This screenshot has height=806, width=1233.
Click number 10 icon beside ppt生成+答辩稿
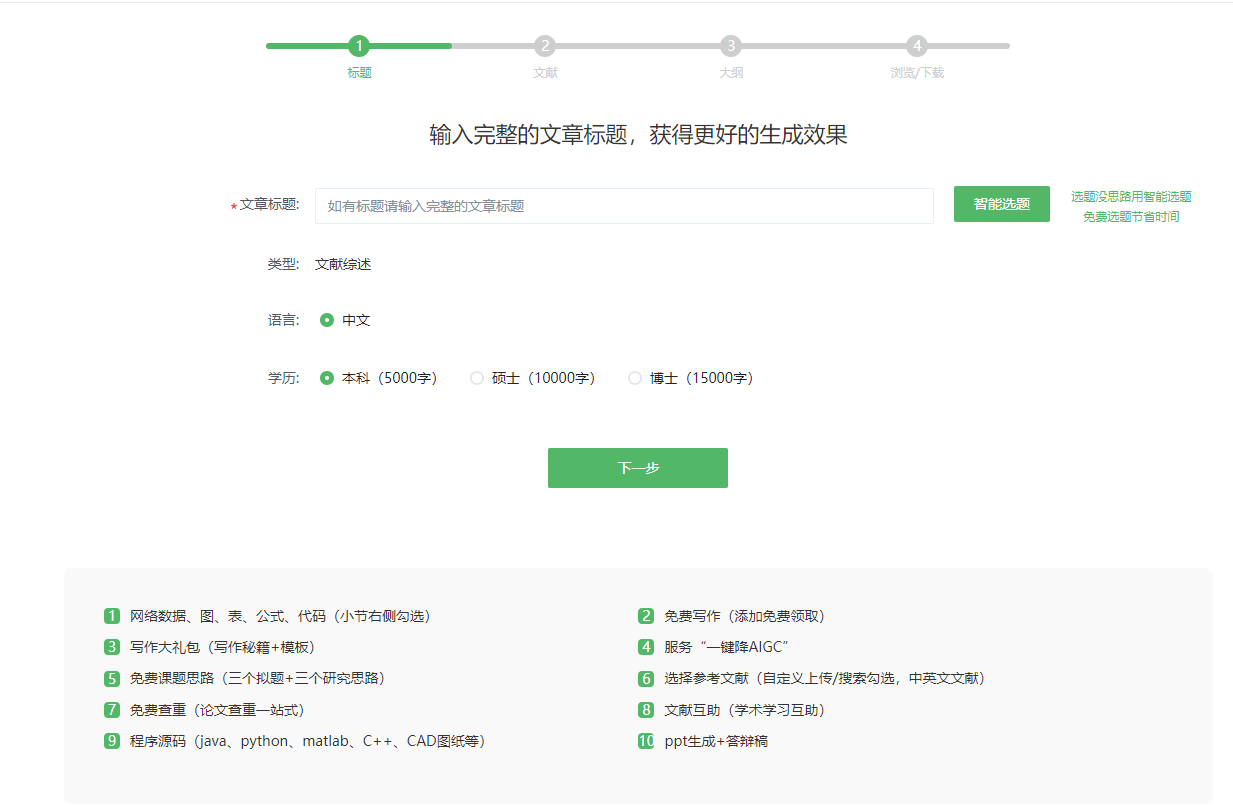point(646,741)
